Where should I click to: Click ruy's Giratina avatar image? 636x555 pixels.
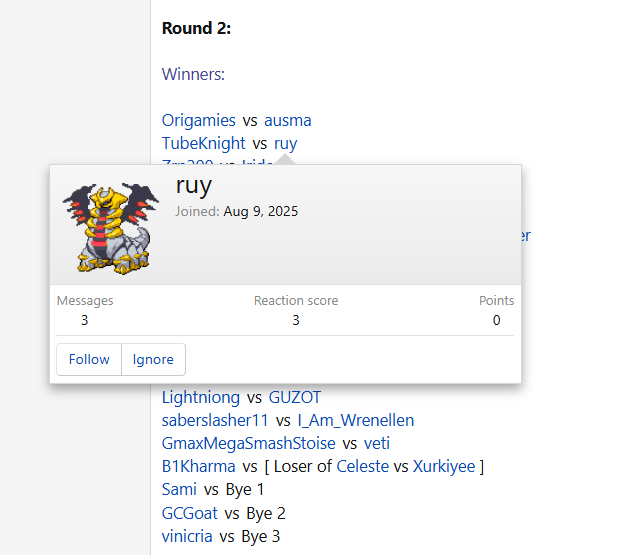(x=111, y=227)
